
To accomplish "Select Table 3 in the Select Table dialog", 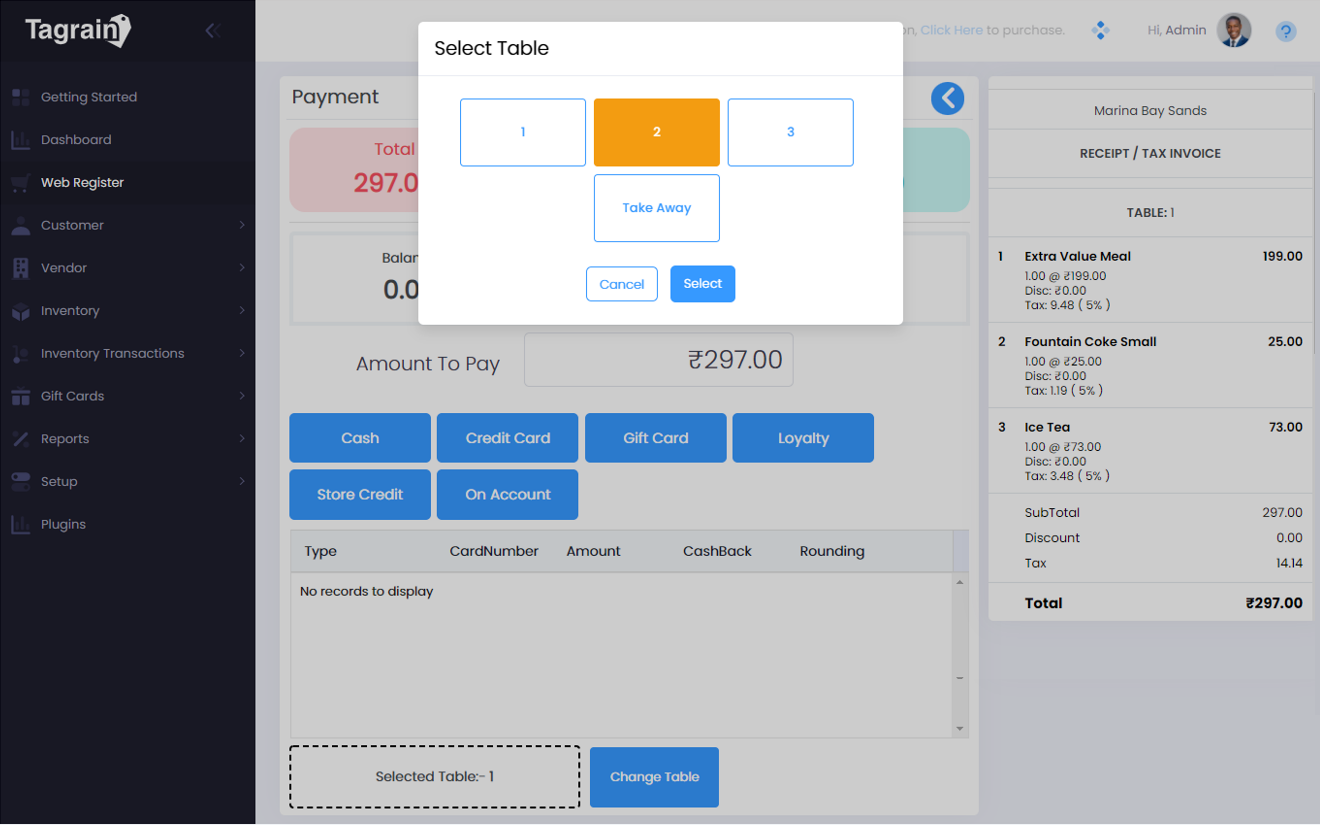I will [x=790, y=132].
